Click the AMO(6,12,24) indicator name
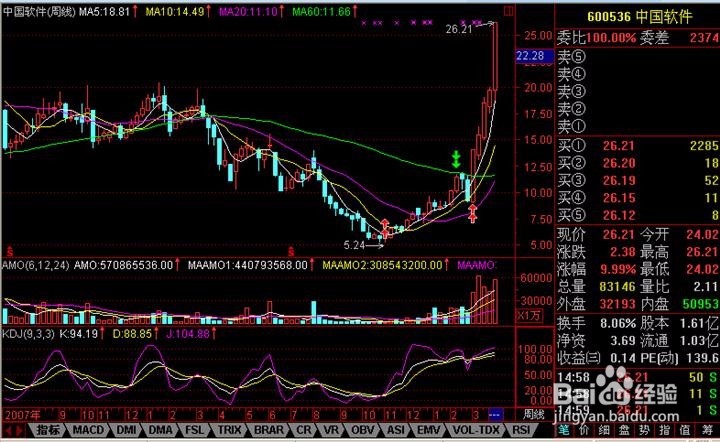Screen dimensions: 720x442 pyautogui.click(x=35, y=265)
